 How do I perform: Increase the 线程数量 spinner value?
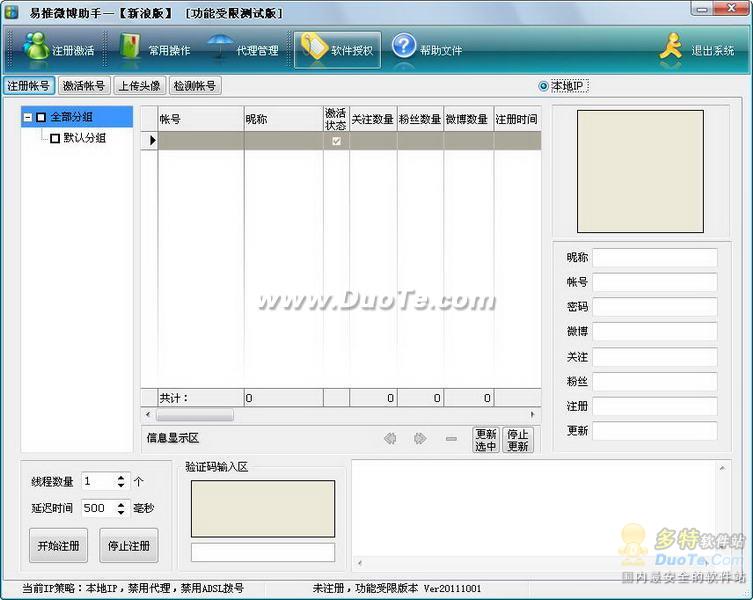click(x=122, y=477)
